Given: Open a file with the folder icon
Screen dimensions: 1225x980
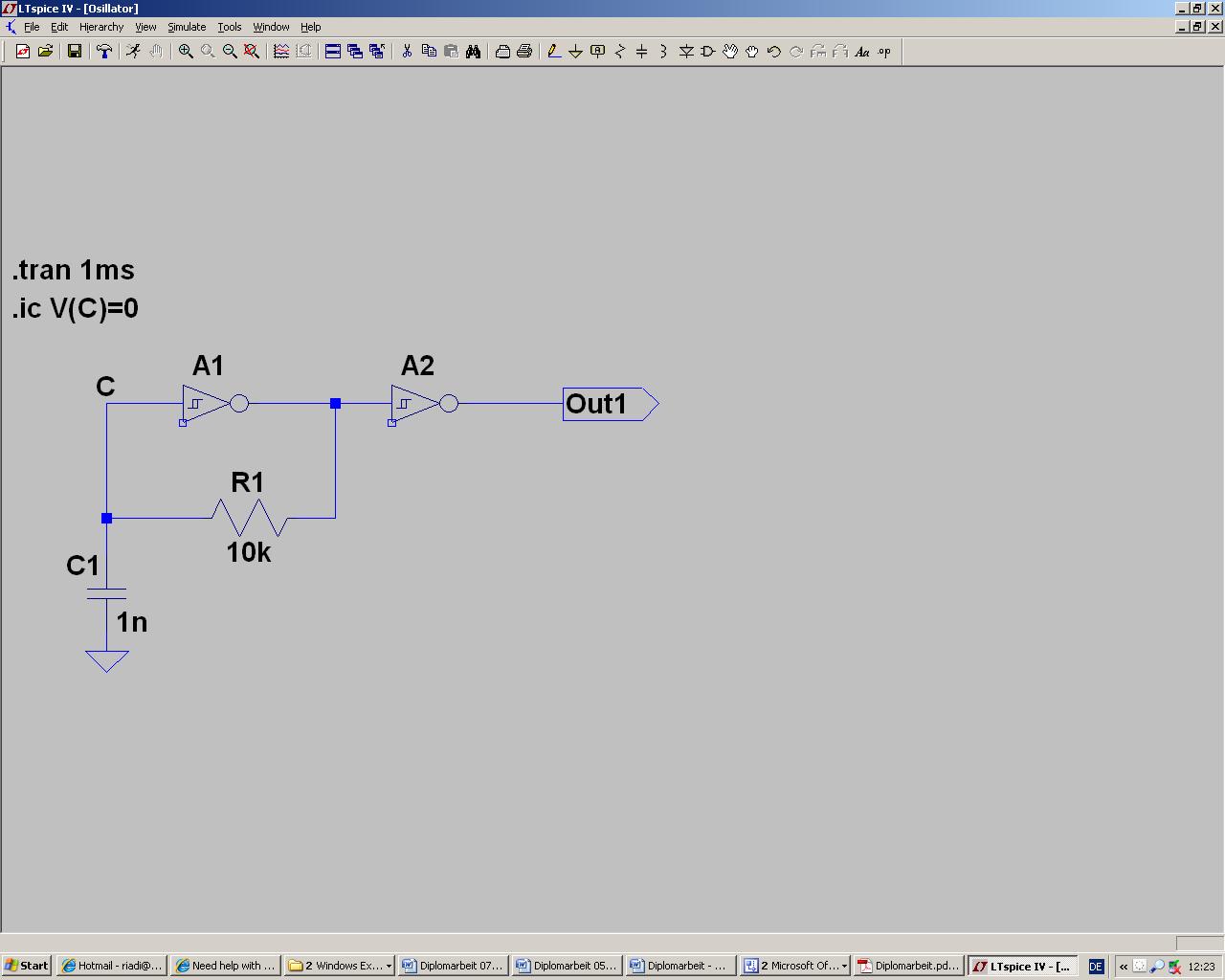Looking at the screenshot, I should 45,52.
